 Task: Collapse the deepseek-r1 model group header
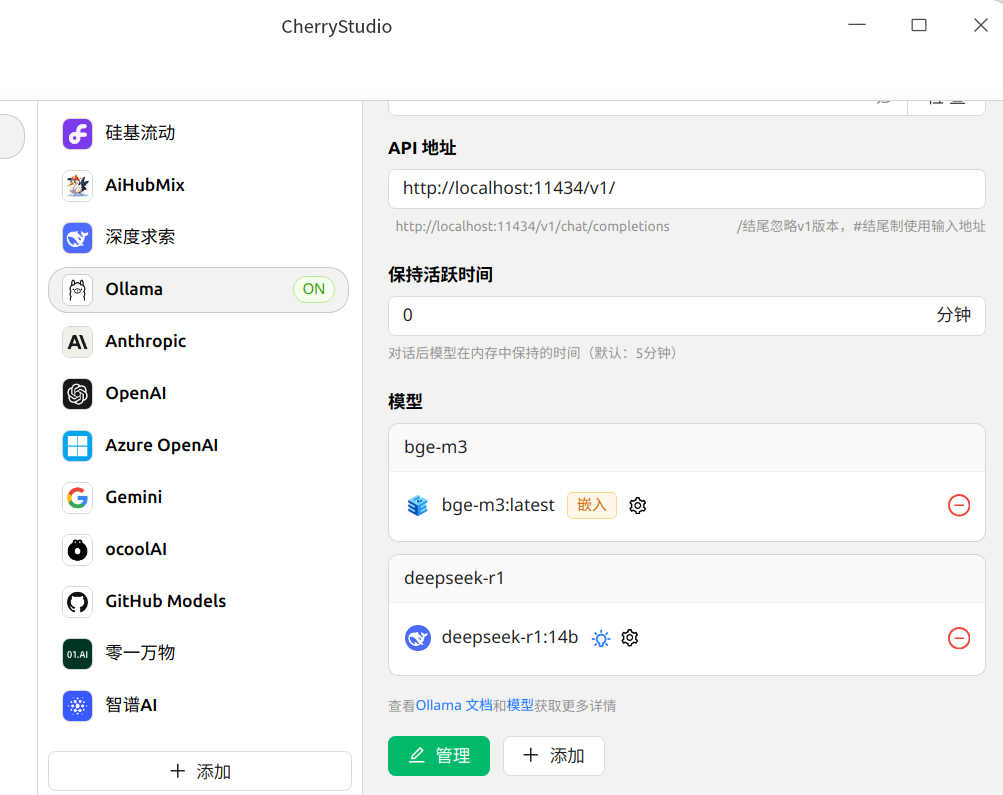(x=686, y=579)
